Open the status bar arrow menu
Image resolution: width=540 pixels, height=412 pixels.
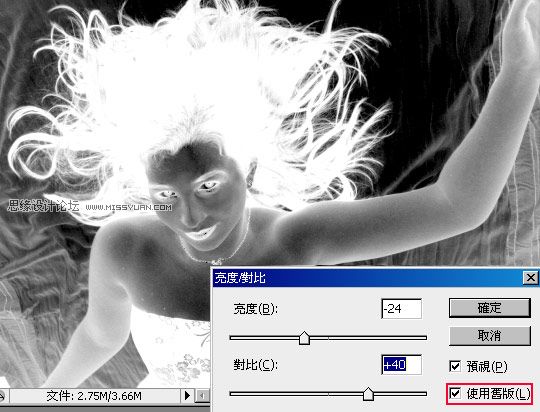(x=187, y=395)
